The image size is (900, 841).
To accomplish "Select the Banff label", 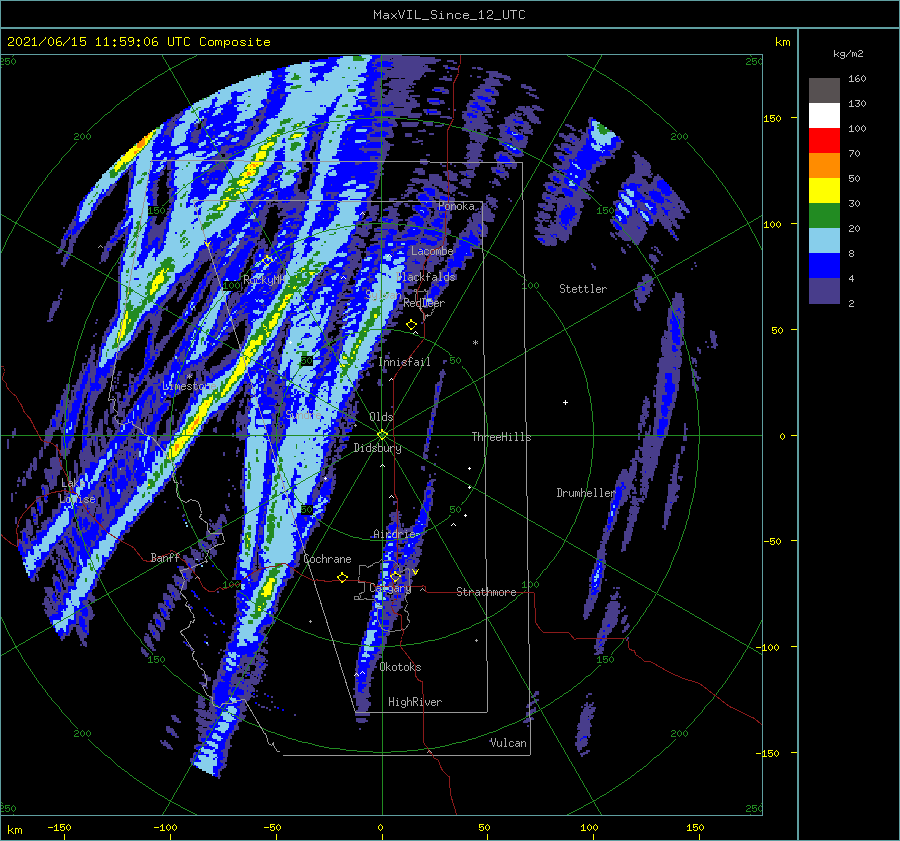I will coord(165,557).
